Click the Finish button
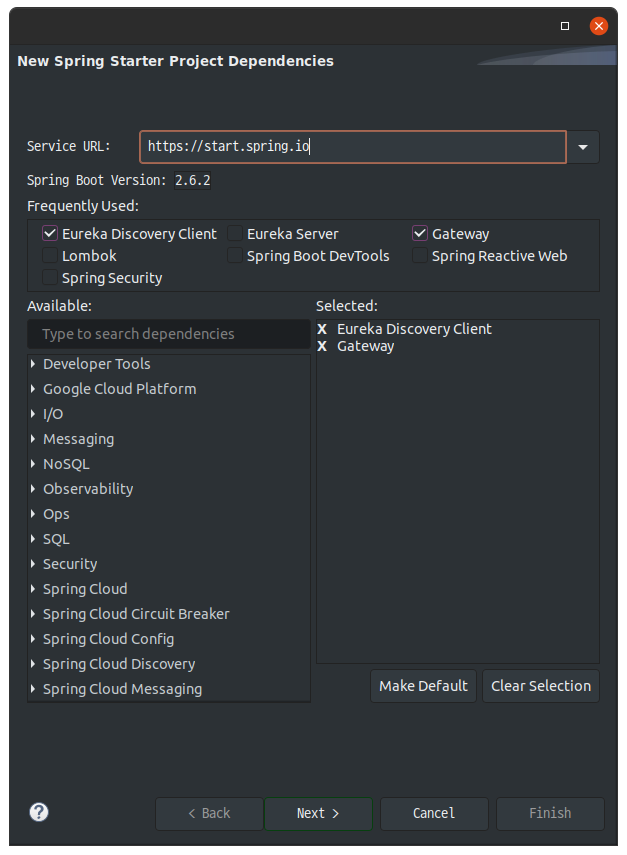The height and width of the screenshot is (855, 627). (550, 814)
